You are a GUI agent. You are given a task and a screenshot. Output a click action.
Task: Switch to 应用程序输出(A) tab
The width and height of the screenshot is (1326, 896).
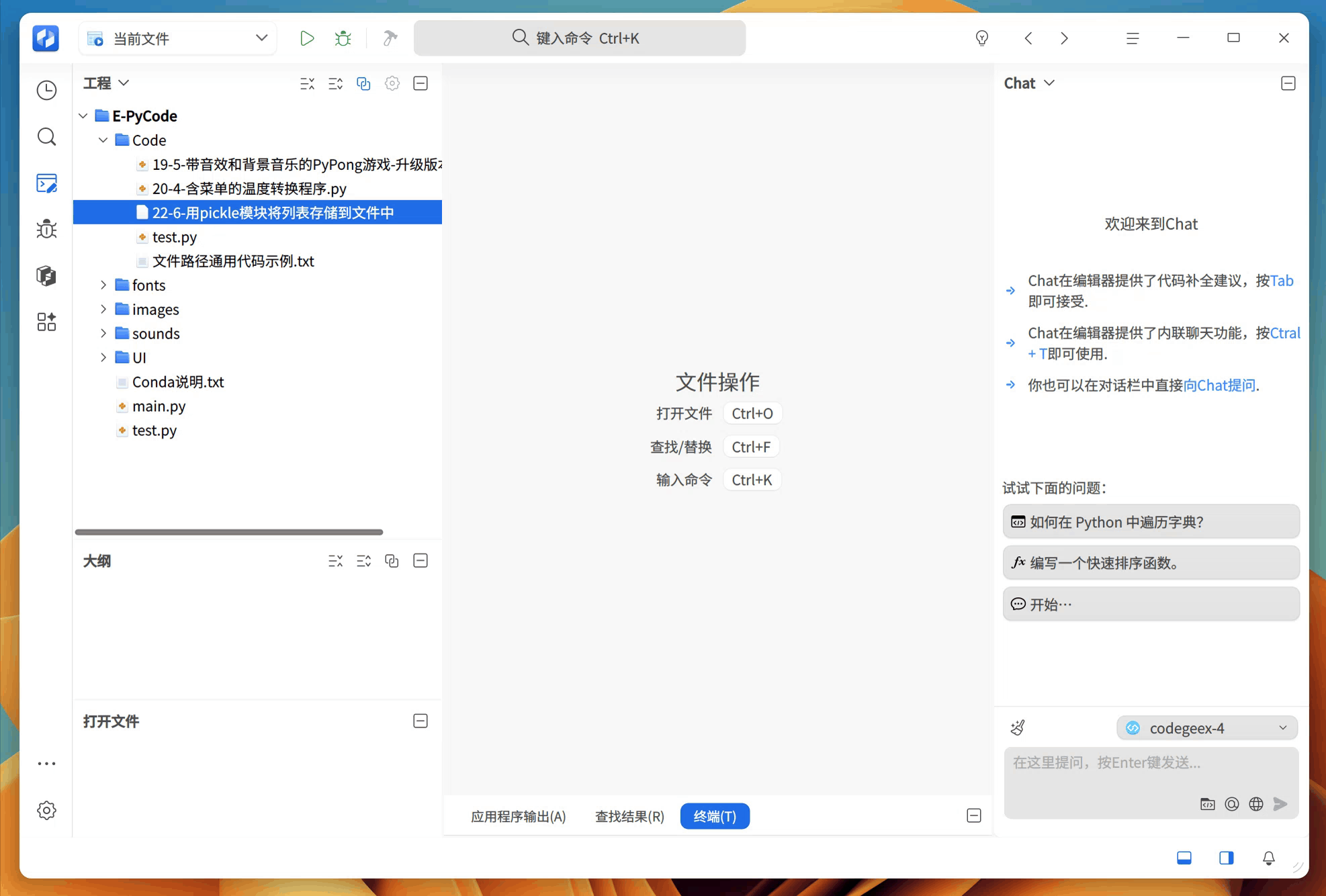tap(518, 816)
